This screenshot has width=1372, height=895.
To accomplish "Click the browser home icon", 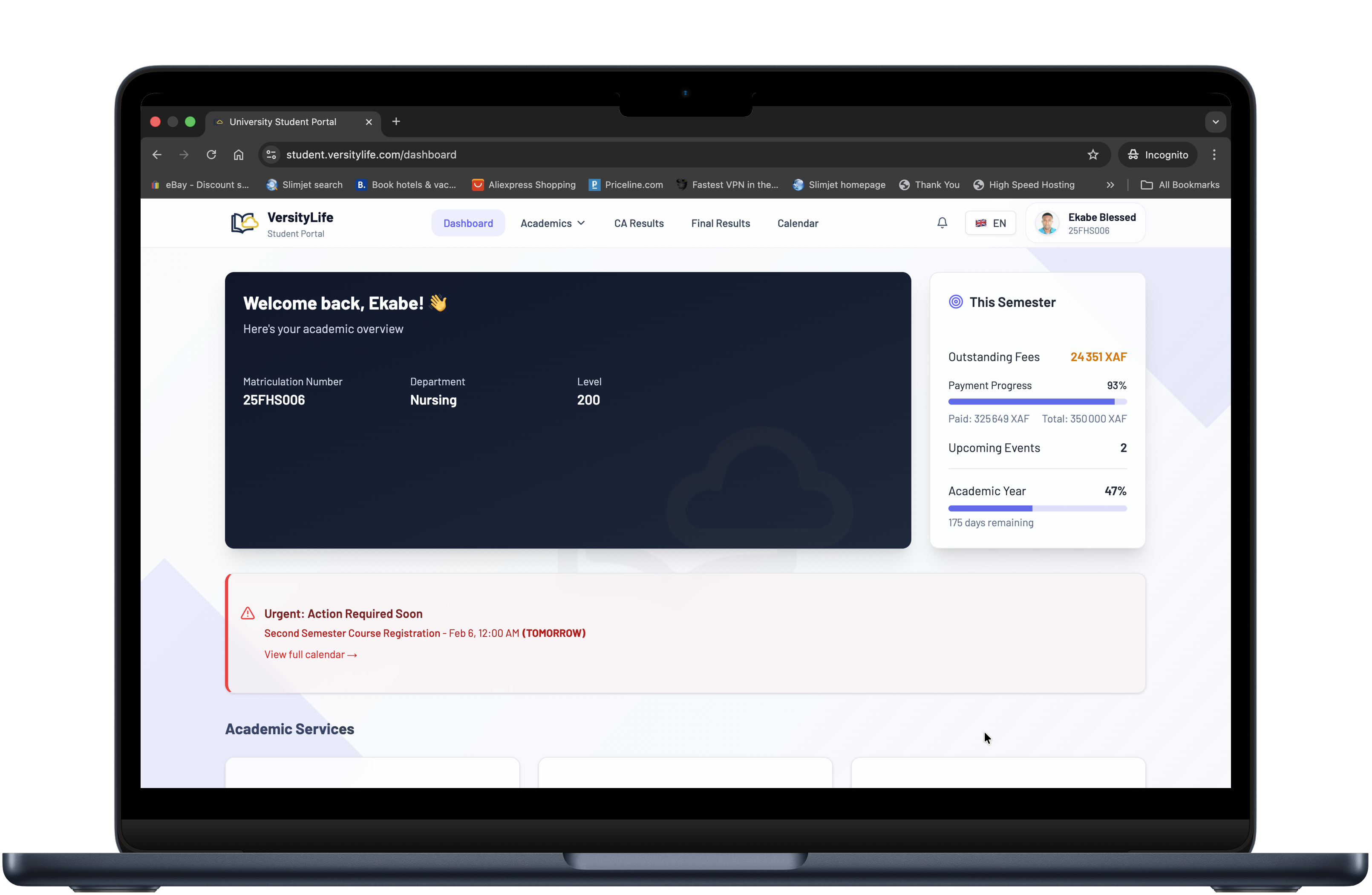I will [x=239, y=155].
